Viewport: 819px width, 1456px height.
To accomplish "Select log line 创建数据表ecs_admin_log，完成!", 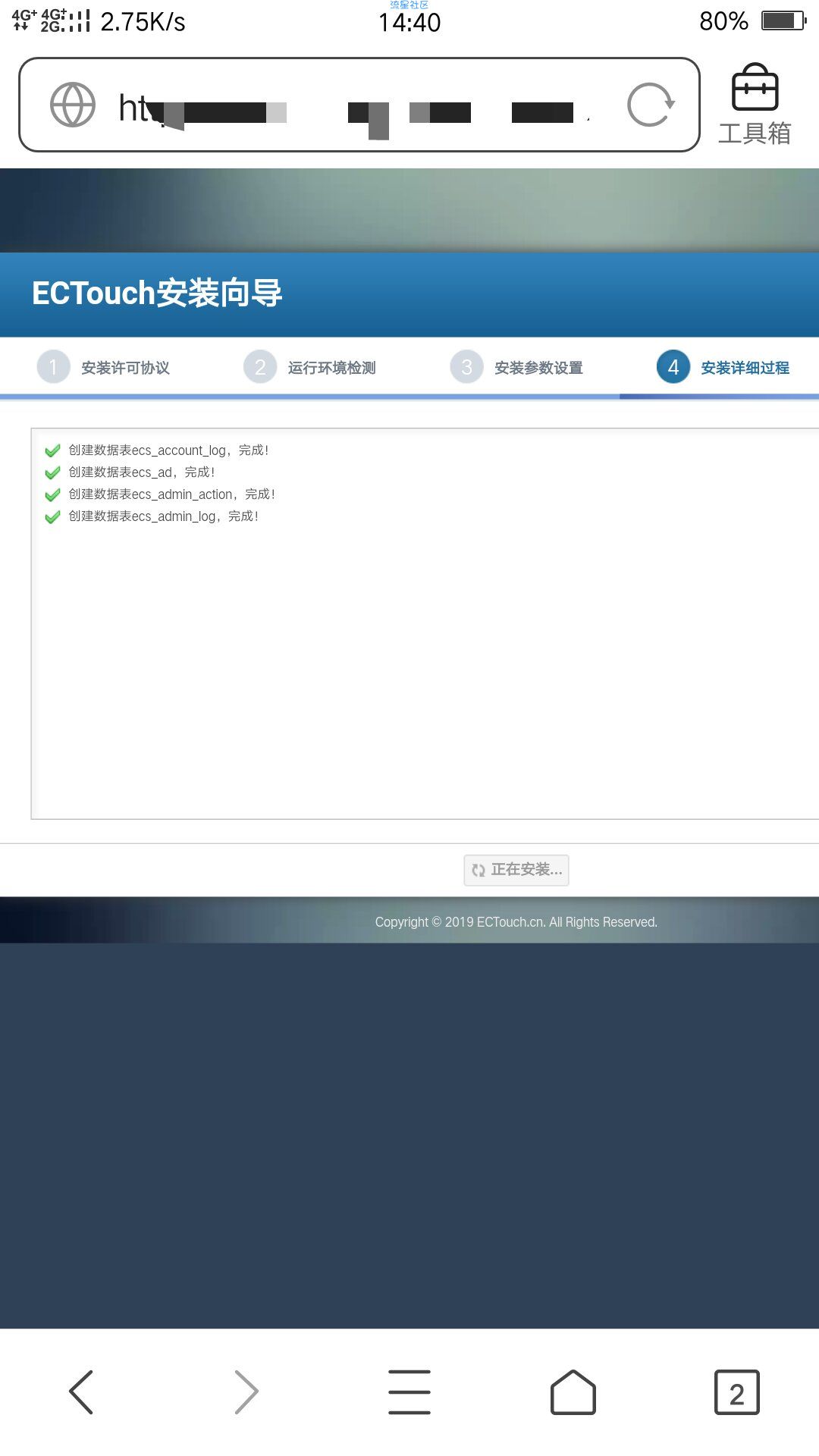I will 164,516.
